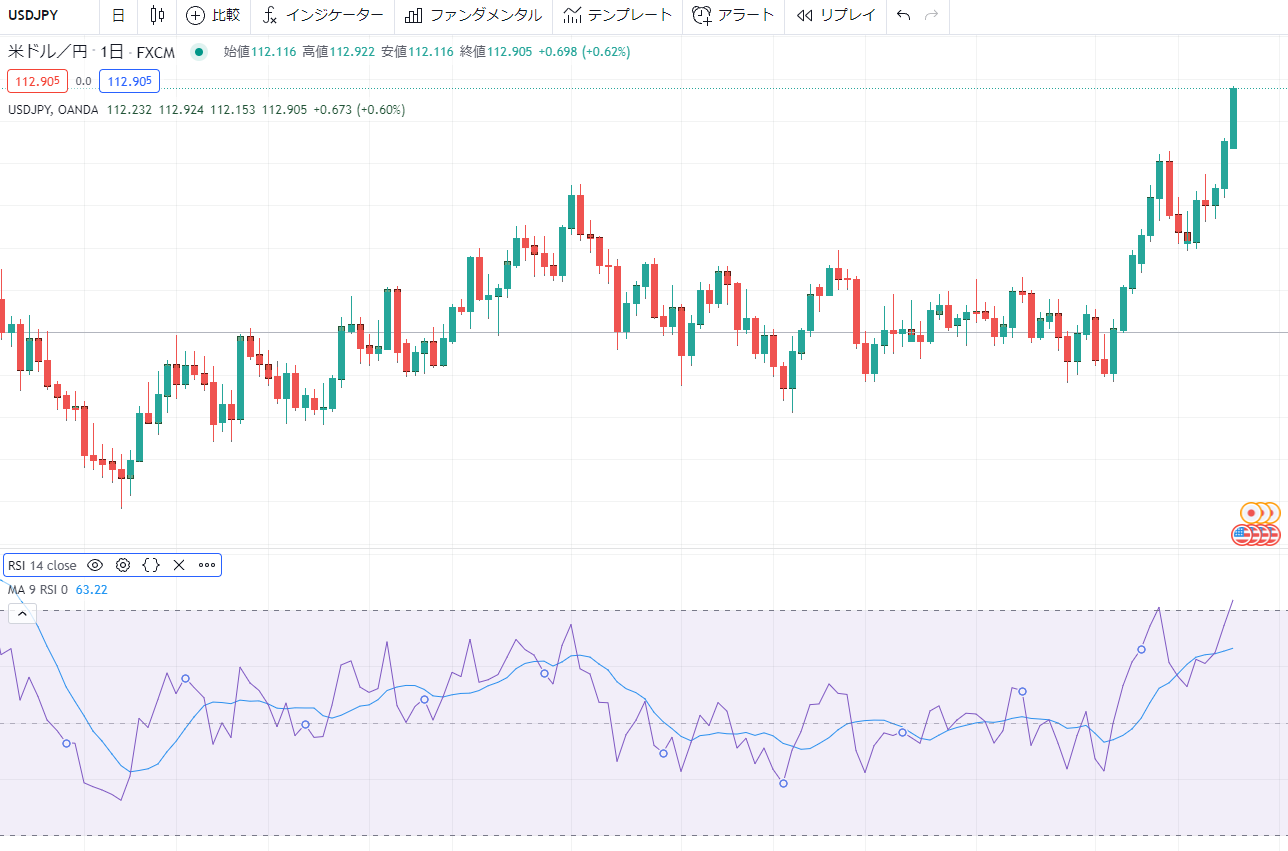Click the red 112.905 sell price button

(37, 82)
